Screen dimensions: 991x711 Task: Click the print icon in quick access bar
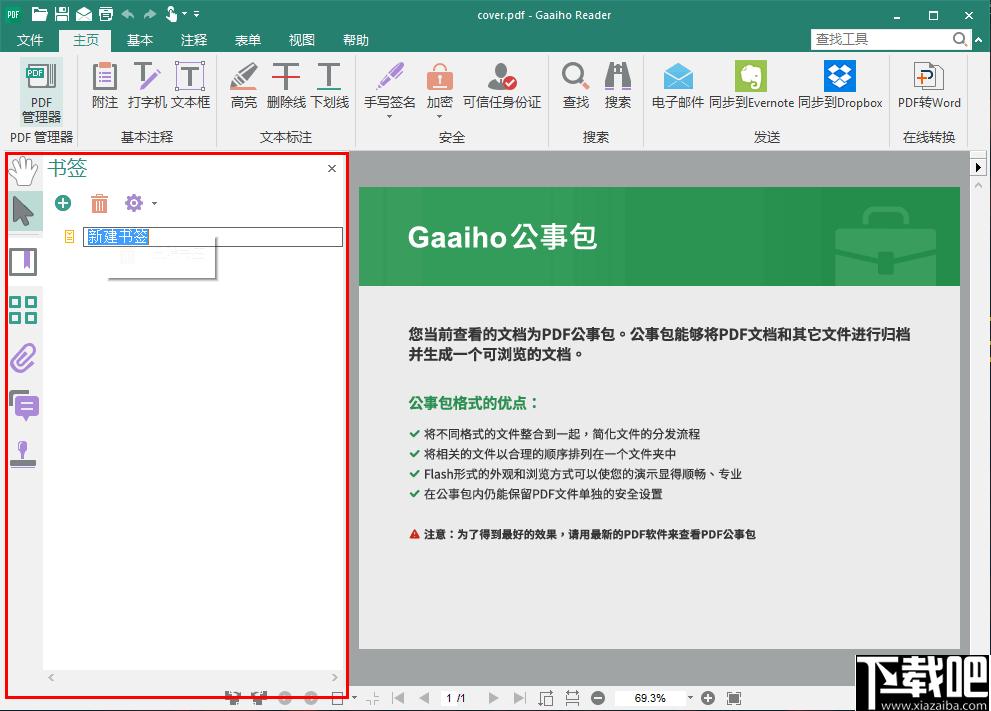tap(106, 14)
